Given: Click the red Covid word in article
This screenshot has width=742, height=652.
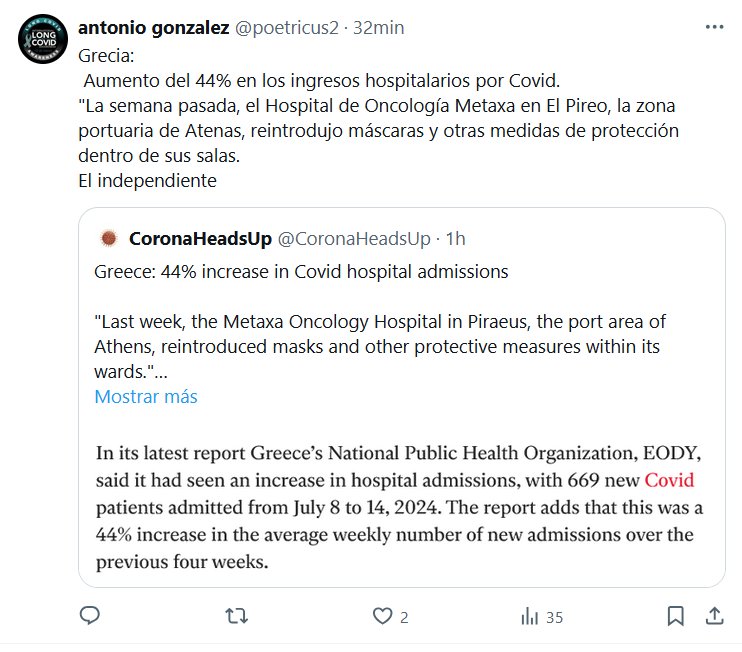Looking at the screenshot, I should (x=669, y=479).
